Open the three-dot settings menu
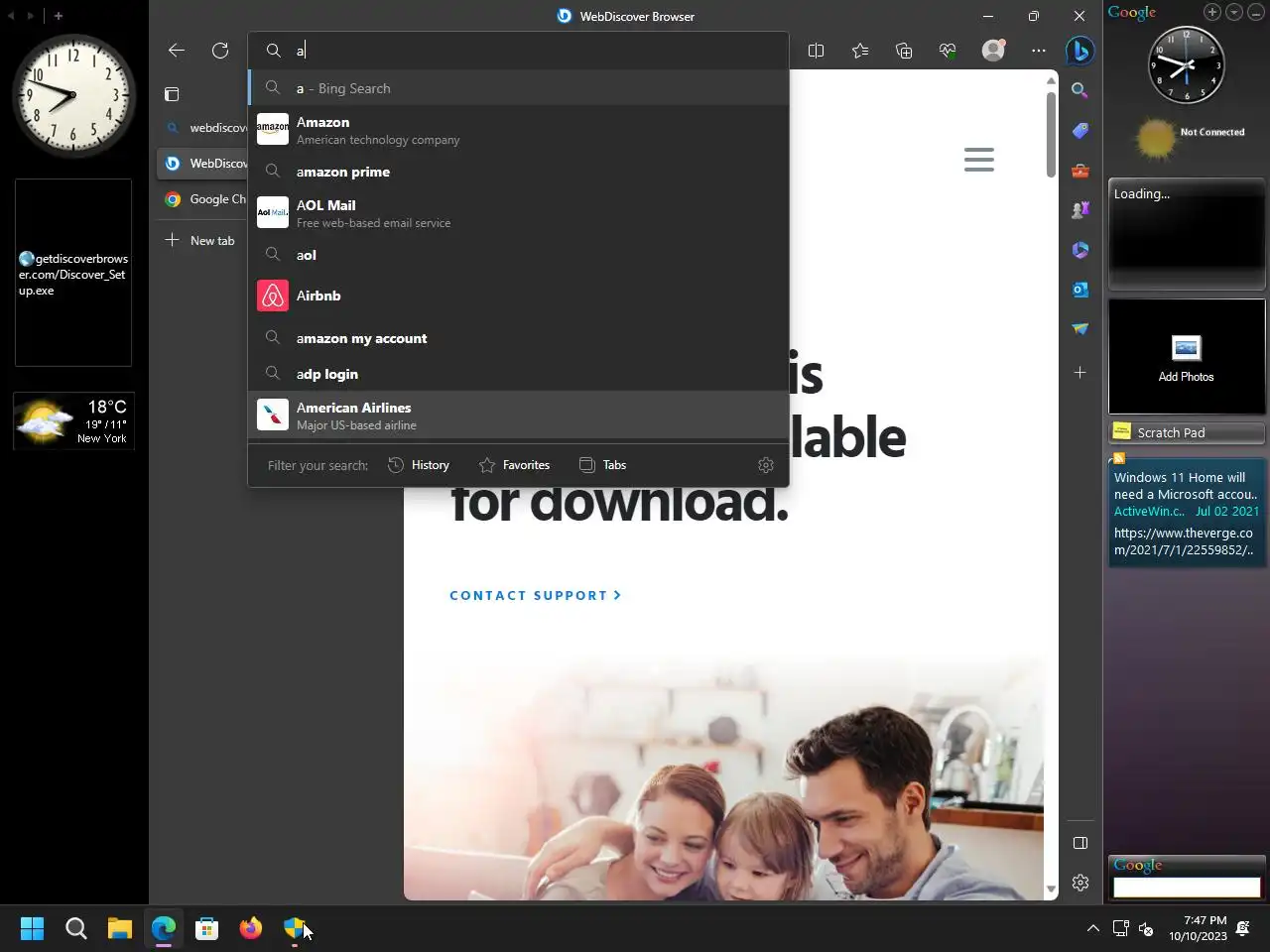The height and width of the screenshot is (952, 1270). click(x=1039, y=51)
